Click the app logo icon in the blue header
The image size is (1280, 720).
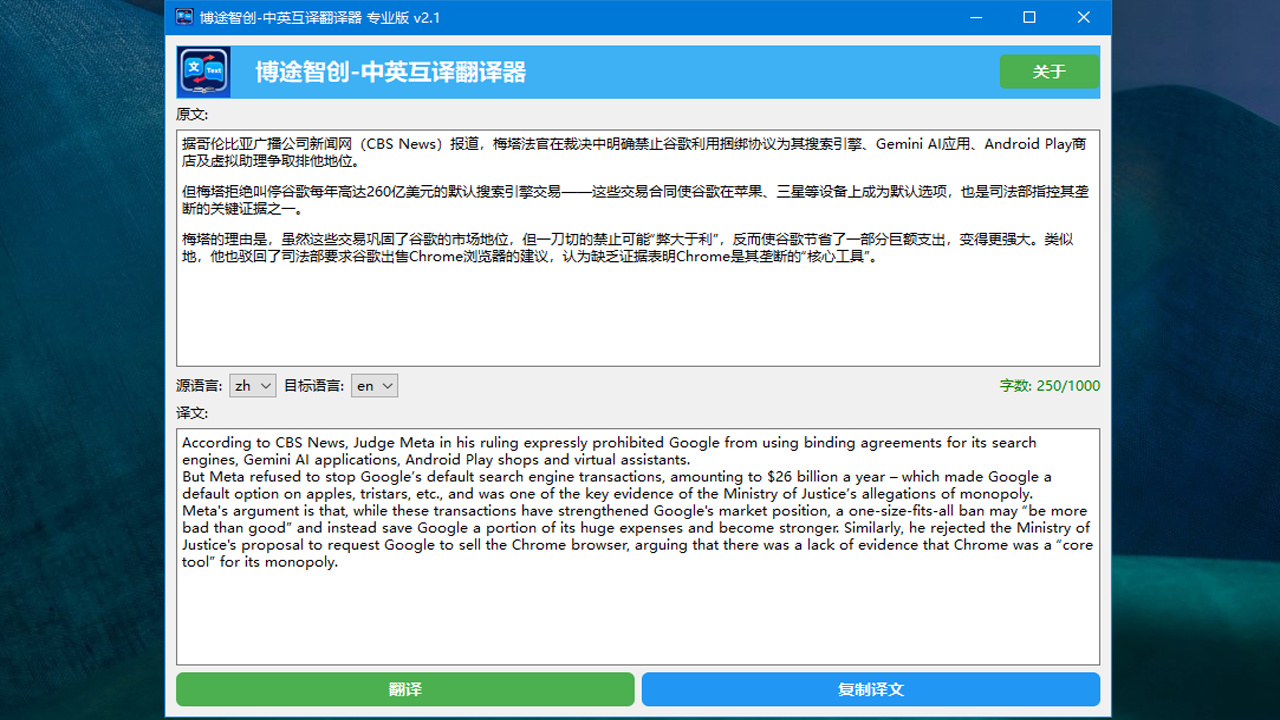(x=204, y=71)
